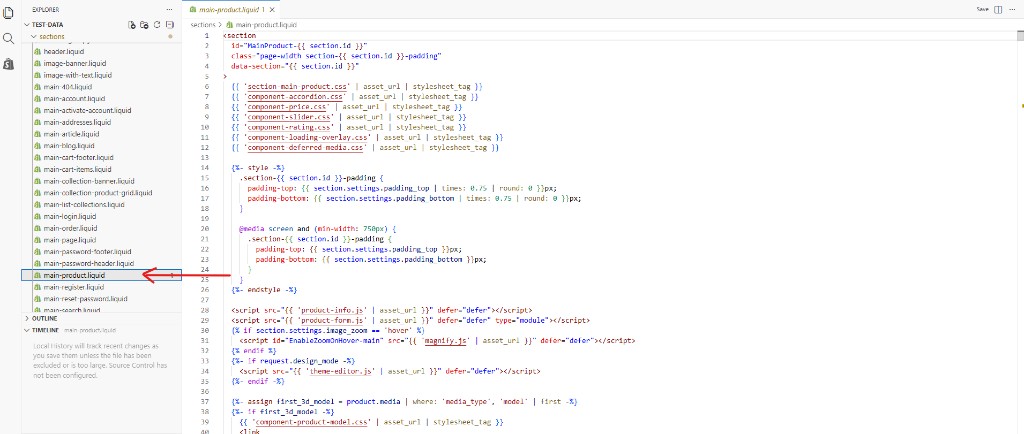The height and width of the screenshot is (434, 1024).
Task: Open main-collection-product-grid.liquid file
Action: [98, 193]
